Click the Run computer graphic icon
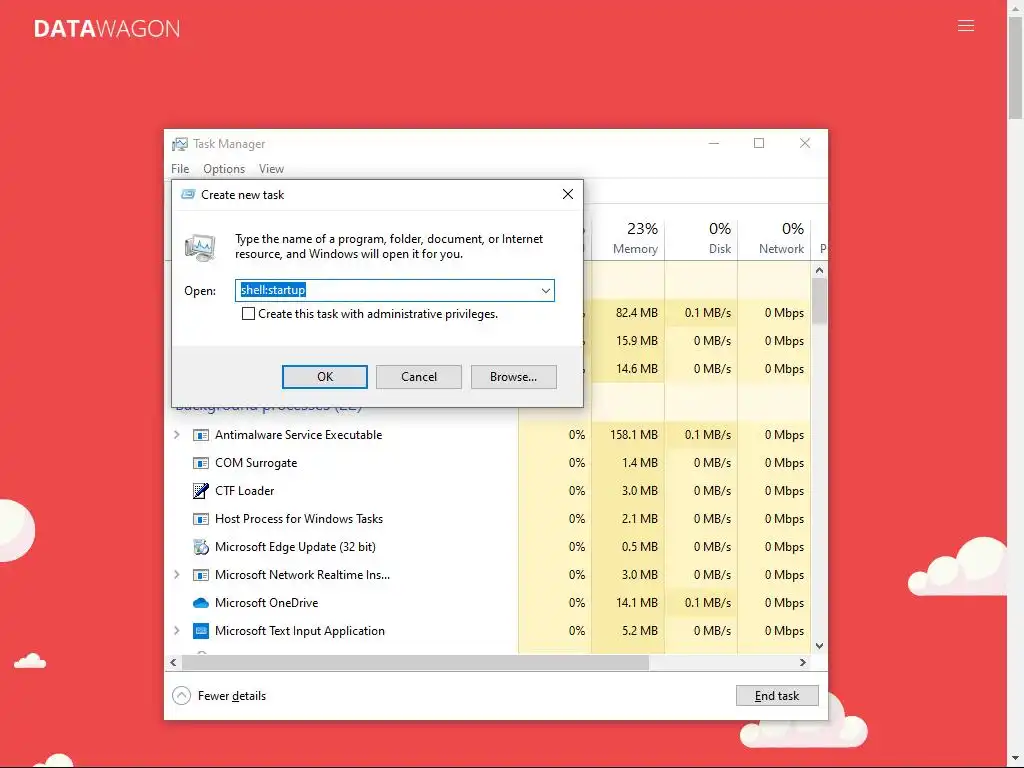 [x=200, y=248]
